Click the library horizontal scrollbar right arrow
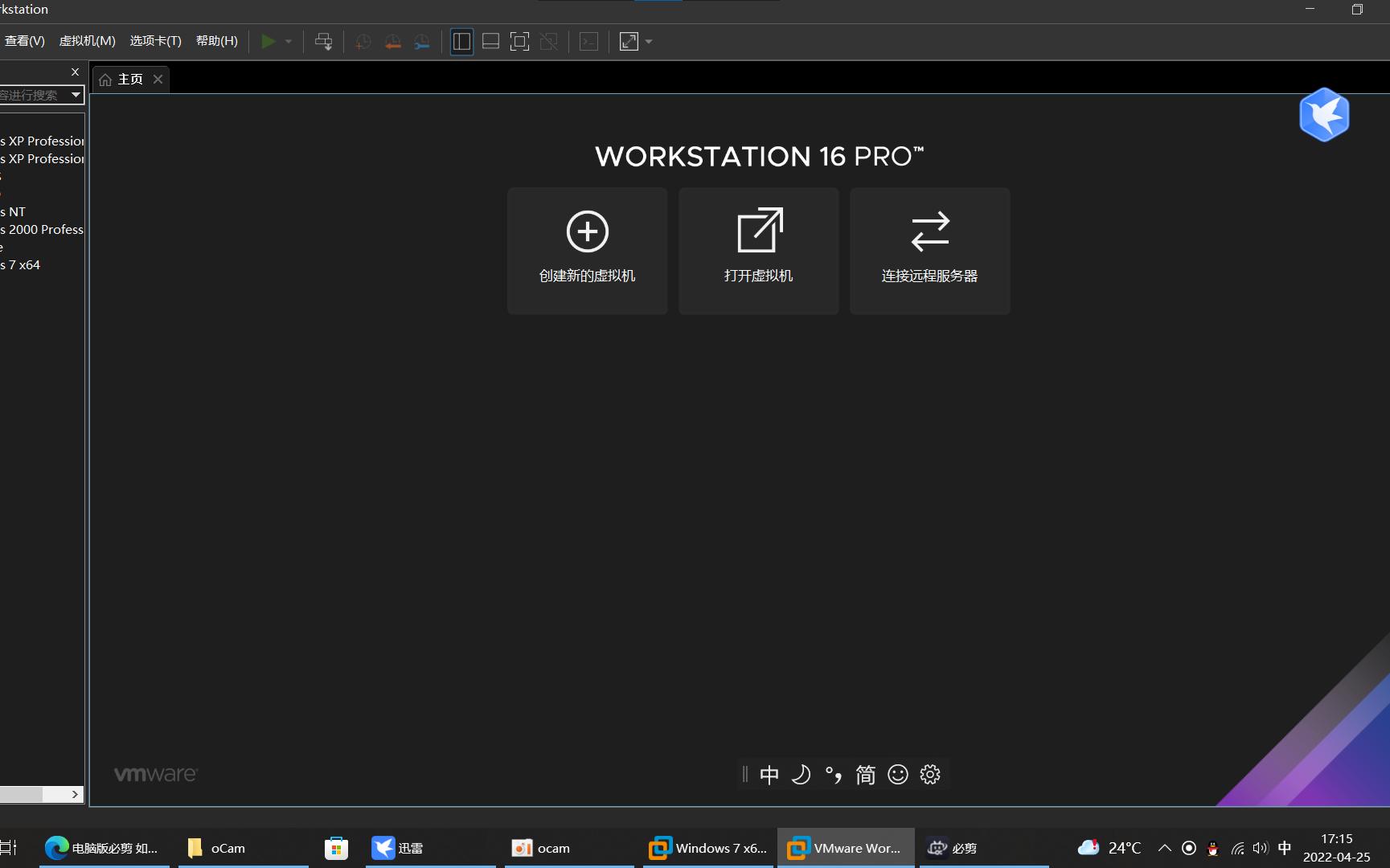1390x868 pixels. point(75,794)
